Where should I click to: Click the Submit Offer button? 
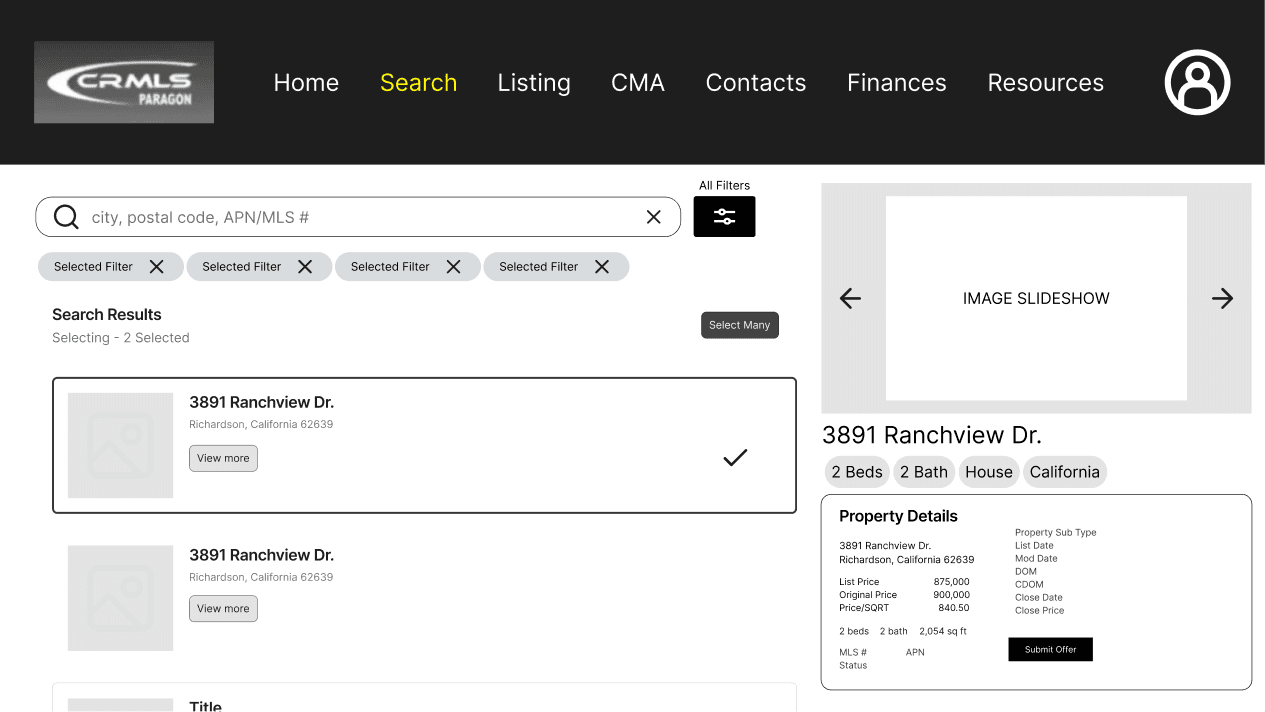coord(1050,649)
